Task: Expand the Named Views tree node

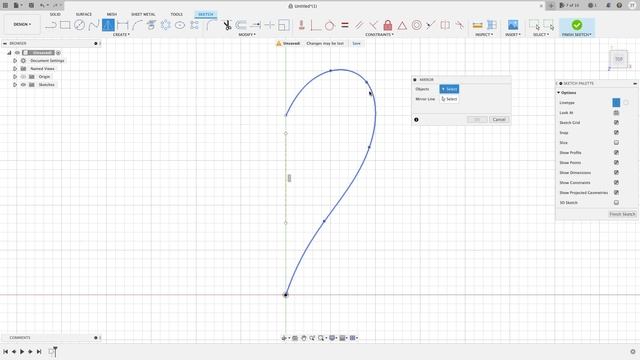Action: [15, 69]
